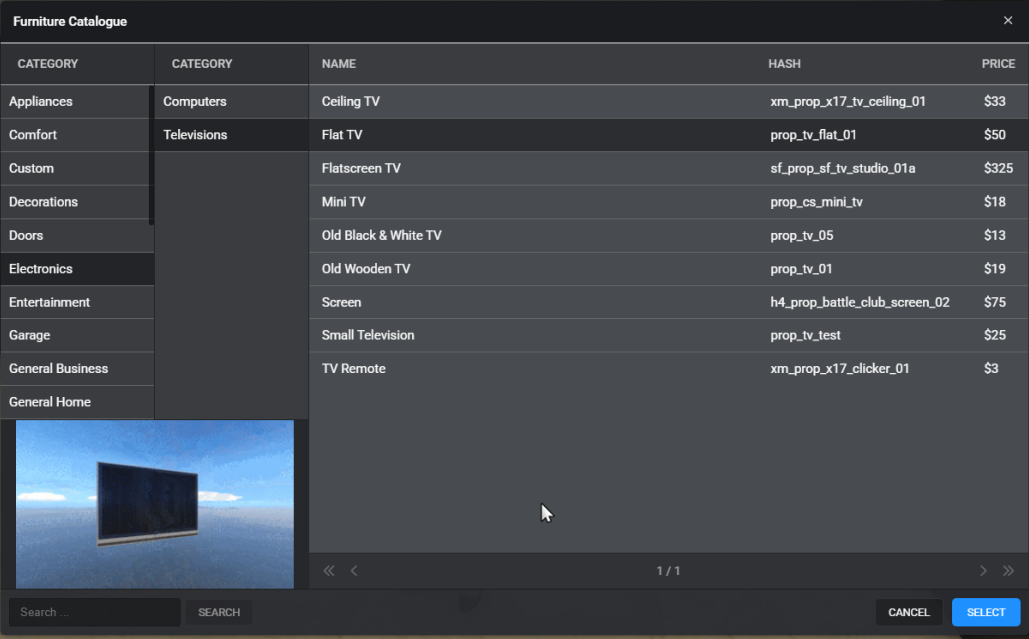This screenshot has height=639, width=1029.
Task: Select the Small Television item
Action: coord(669,335)
